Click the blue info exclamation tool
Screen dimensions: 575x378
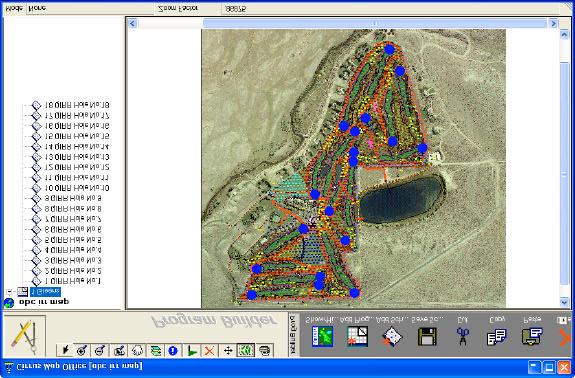173,351
